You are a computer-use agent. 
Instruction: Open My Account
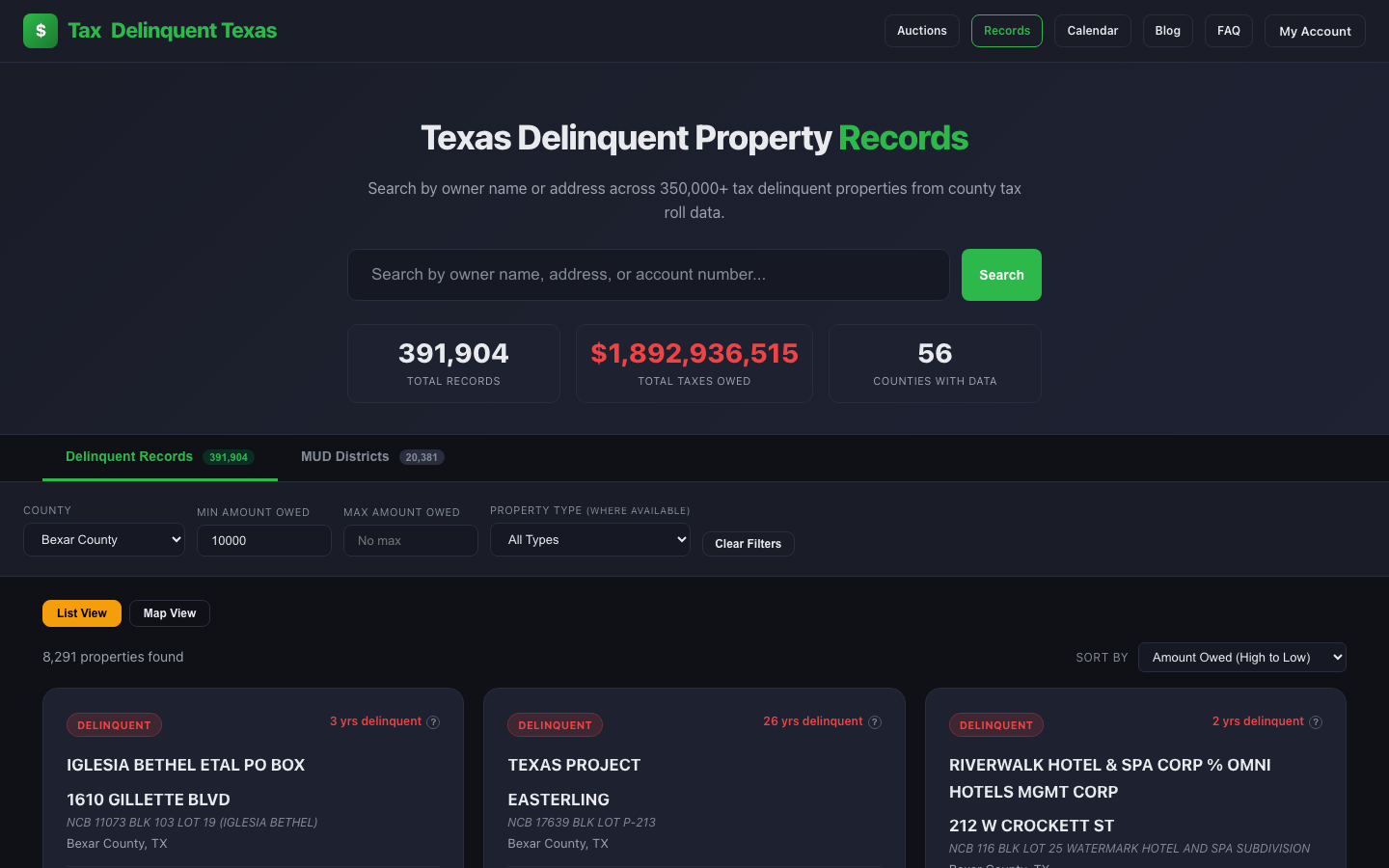1315,31
